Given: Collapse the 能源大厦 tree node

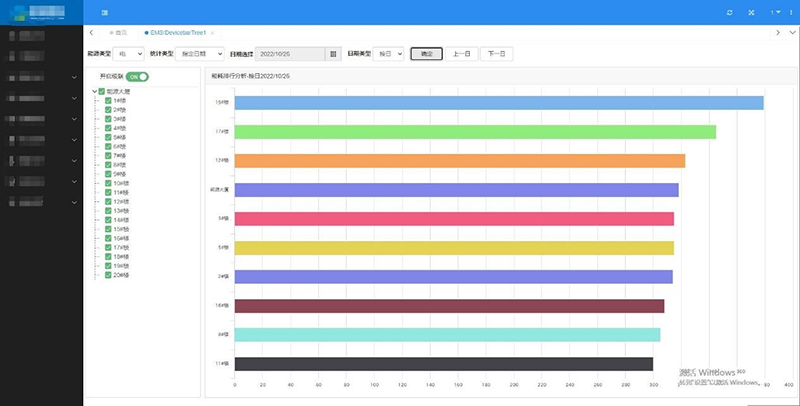Looking at the screenshot, I should pos(93,92).
